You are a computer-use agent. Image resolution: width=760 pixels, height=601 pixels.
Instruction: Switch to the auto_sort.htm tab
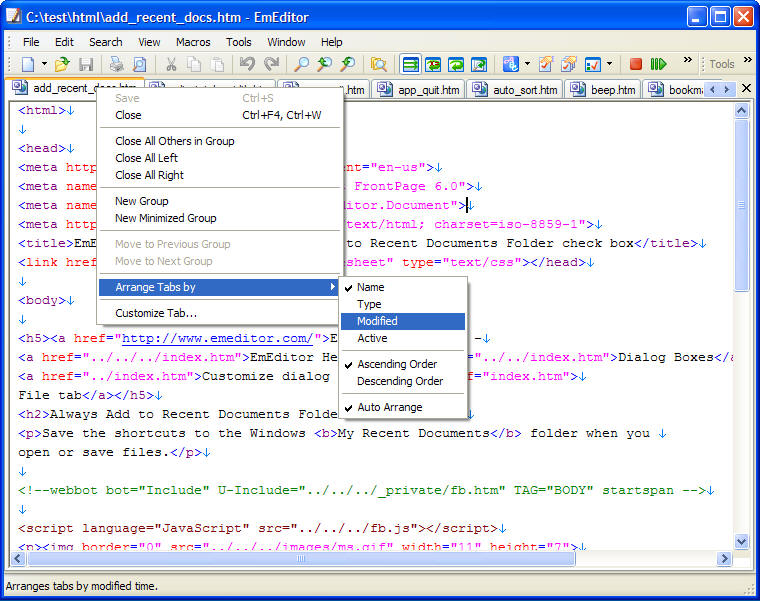coord(515,90)
